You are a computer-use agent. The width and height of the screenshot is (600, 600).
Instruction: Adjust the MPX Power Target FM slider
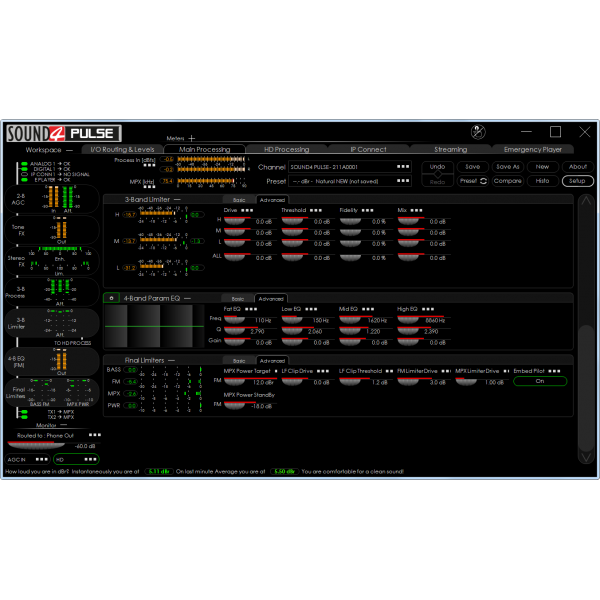(x=250, y=381)
